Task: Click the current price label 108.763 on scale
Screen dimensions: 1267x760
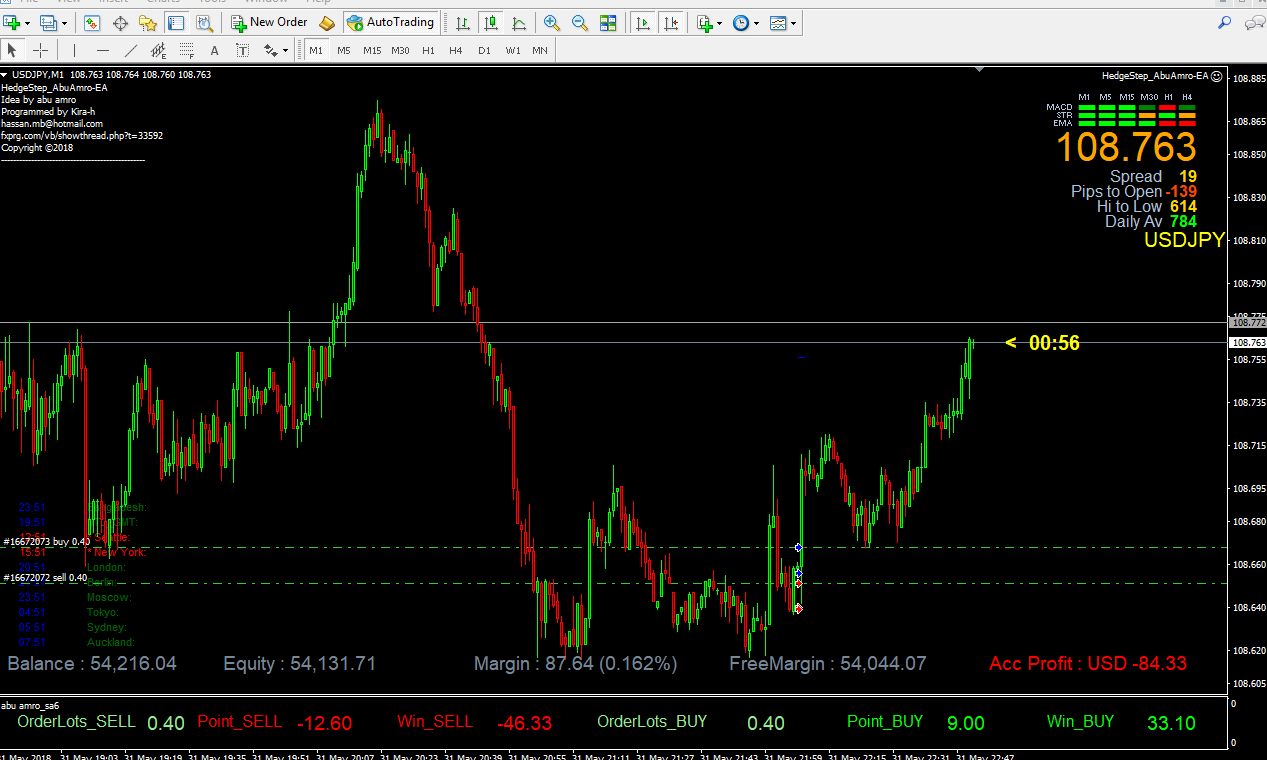Action: [x=1248, y=343]
